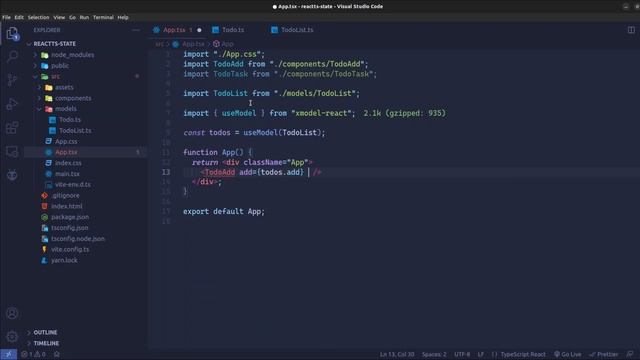Click the TodoAdd tag on line 13
The width and height of the screenshot is (640, 360).
point(220,172)
